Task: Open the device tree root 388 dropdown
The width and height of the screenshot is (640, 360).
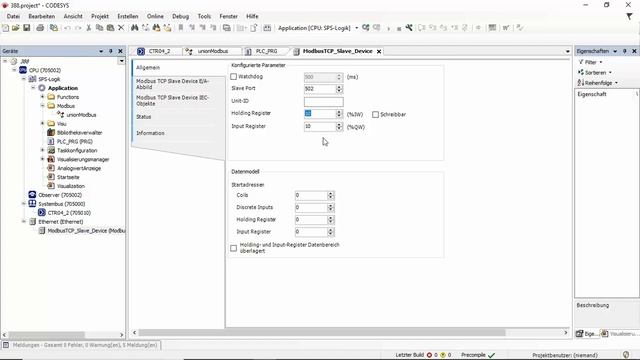Action: (x=121, y=61)
